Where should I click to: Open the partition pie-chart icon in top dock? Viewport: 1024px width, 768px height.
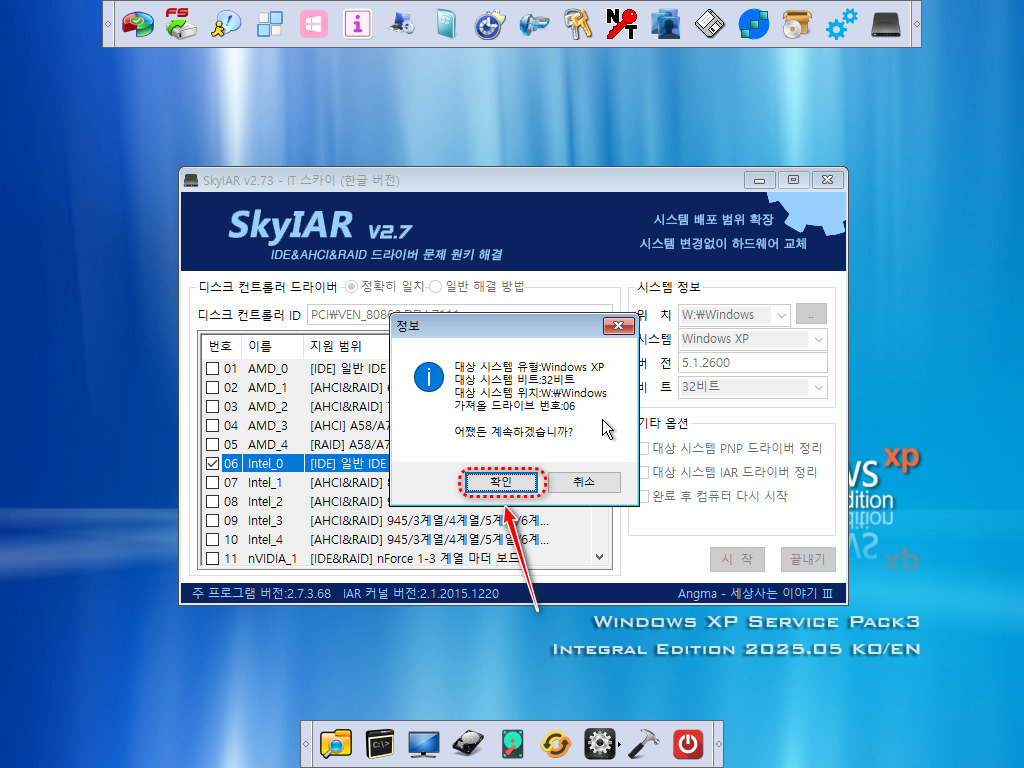(x=137, y=24)
